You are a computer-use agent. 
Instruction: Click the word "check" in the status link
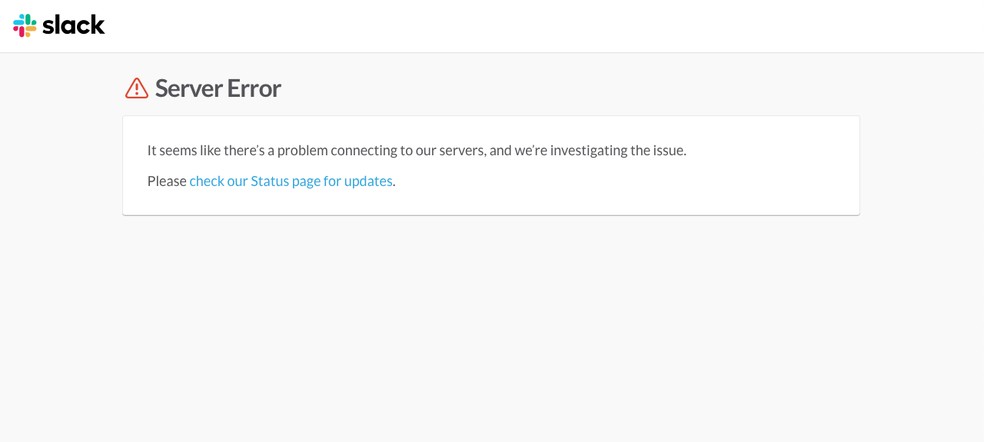coord(206,181)
